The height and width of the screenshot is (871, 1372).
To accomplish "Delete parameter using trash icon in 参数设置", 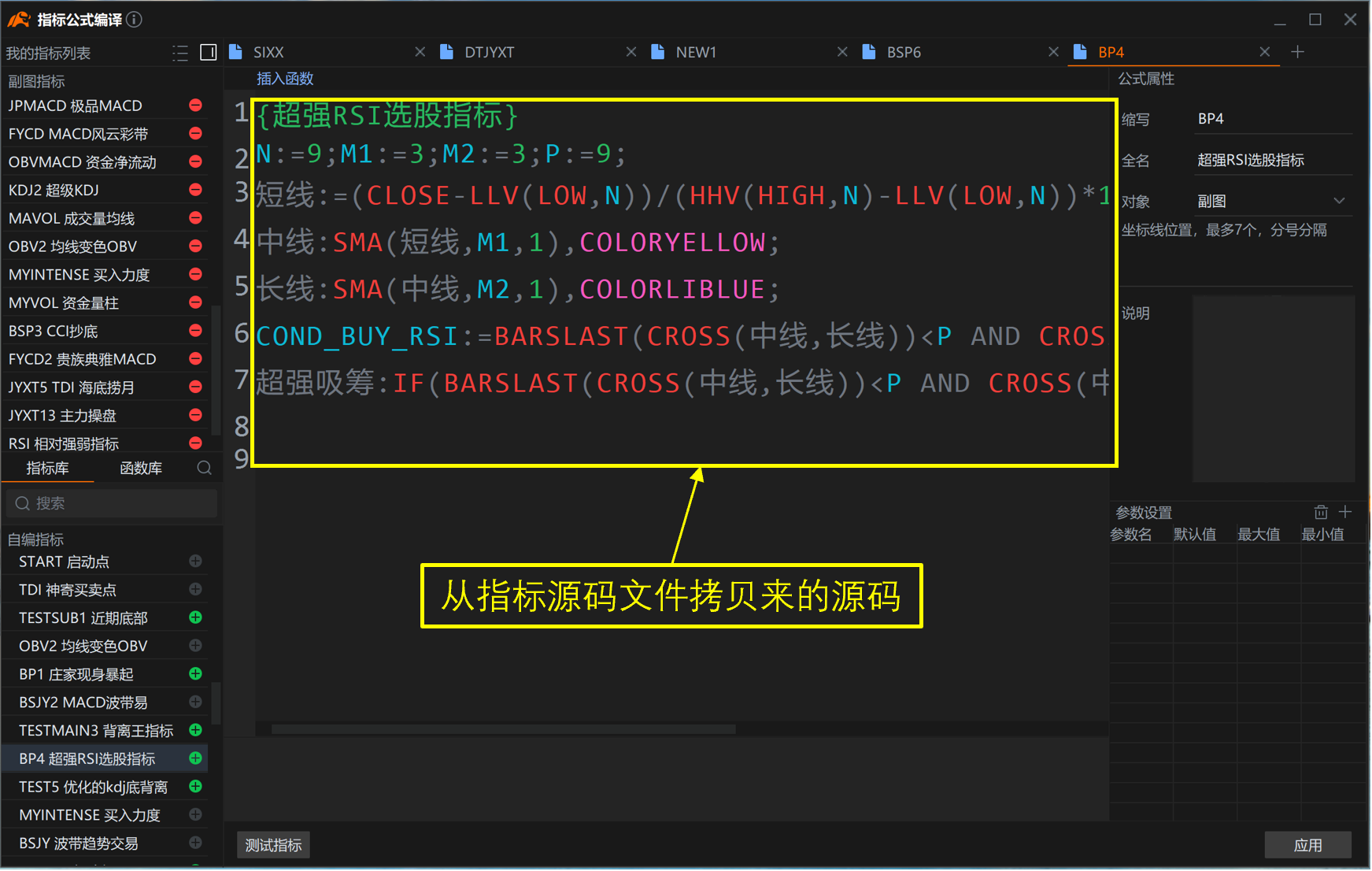I will 1321,513.
